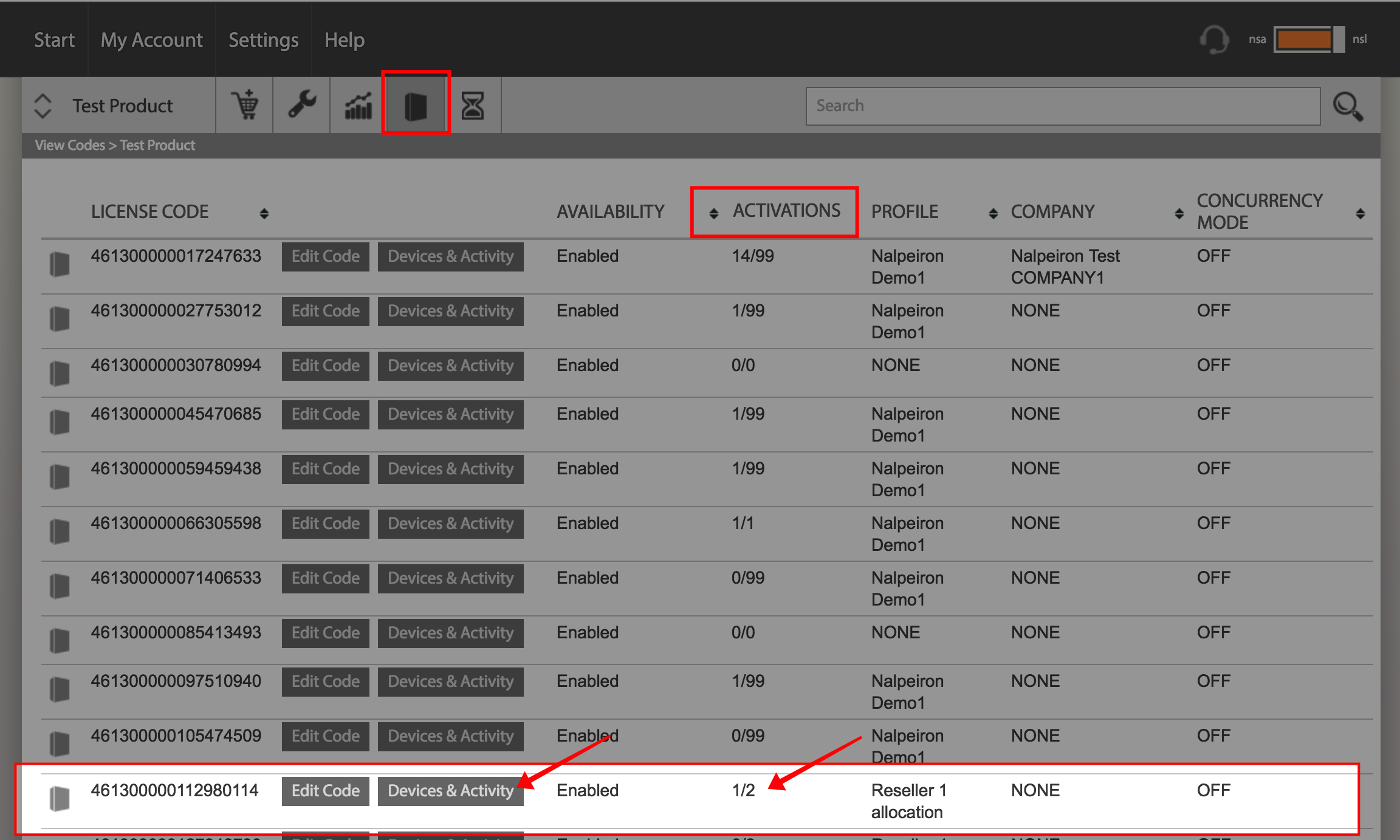Open the headset support icon
Image resolution: width=1400 pixels, height=840 pixels.
point(1214,40)
